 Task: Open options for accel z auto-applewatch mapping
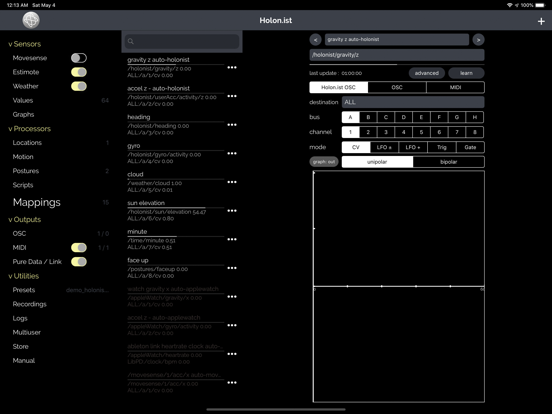(x=232, y=325)
